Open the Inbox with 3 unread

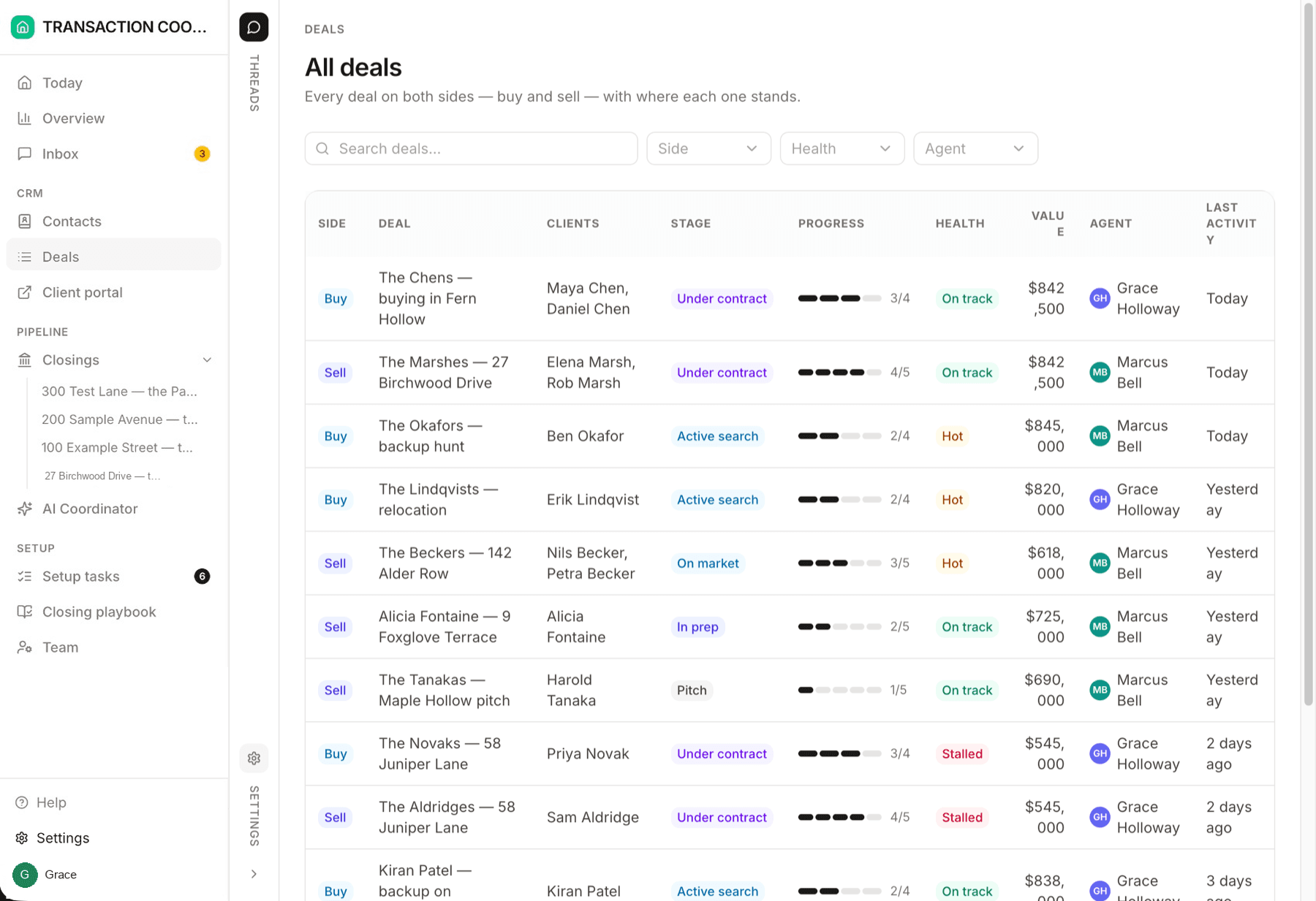point(113,153)
